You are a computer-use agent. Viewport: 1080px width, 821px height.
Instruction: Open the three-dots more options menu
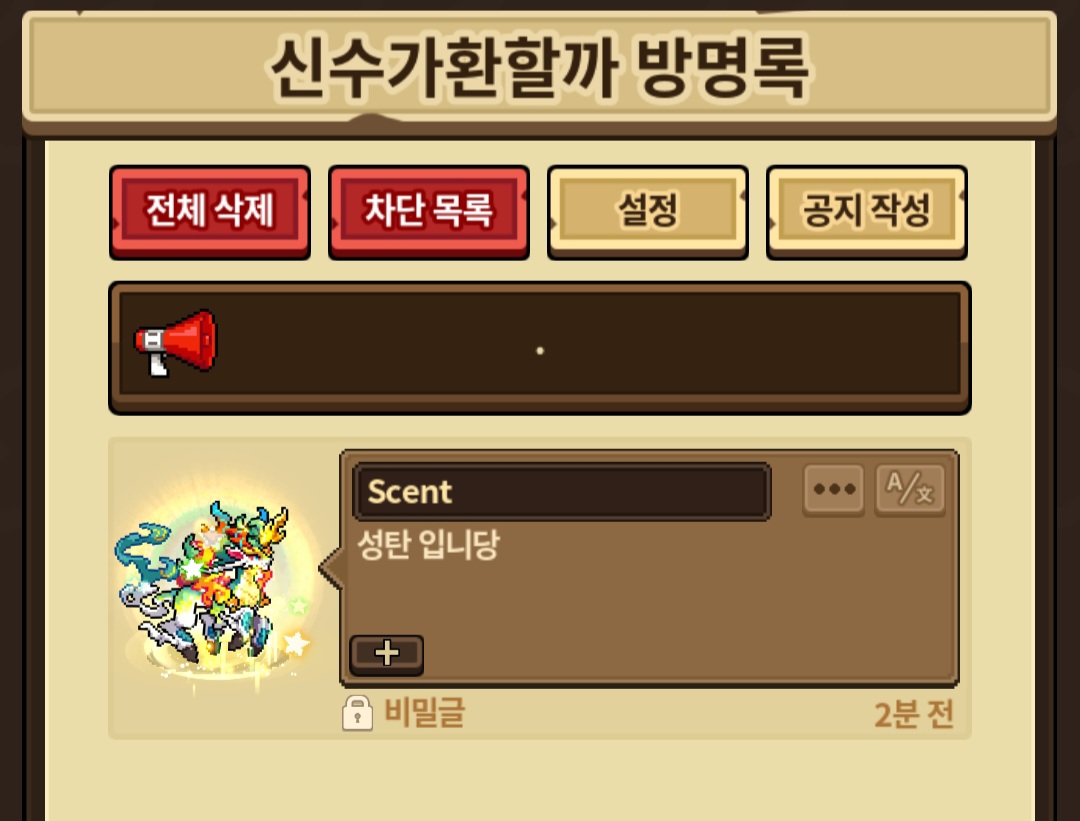pyautogui.click(x=834, y=490)
